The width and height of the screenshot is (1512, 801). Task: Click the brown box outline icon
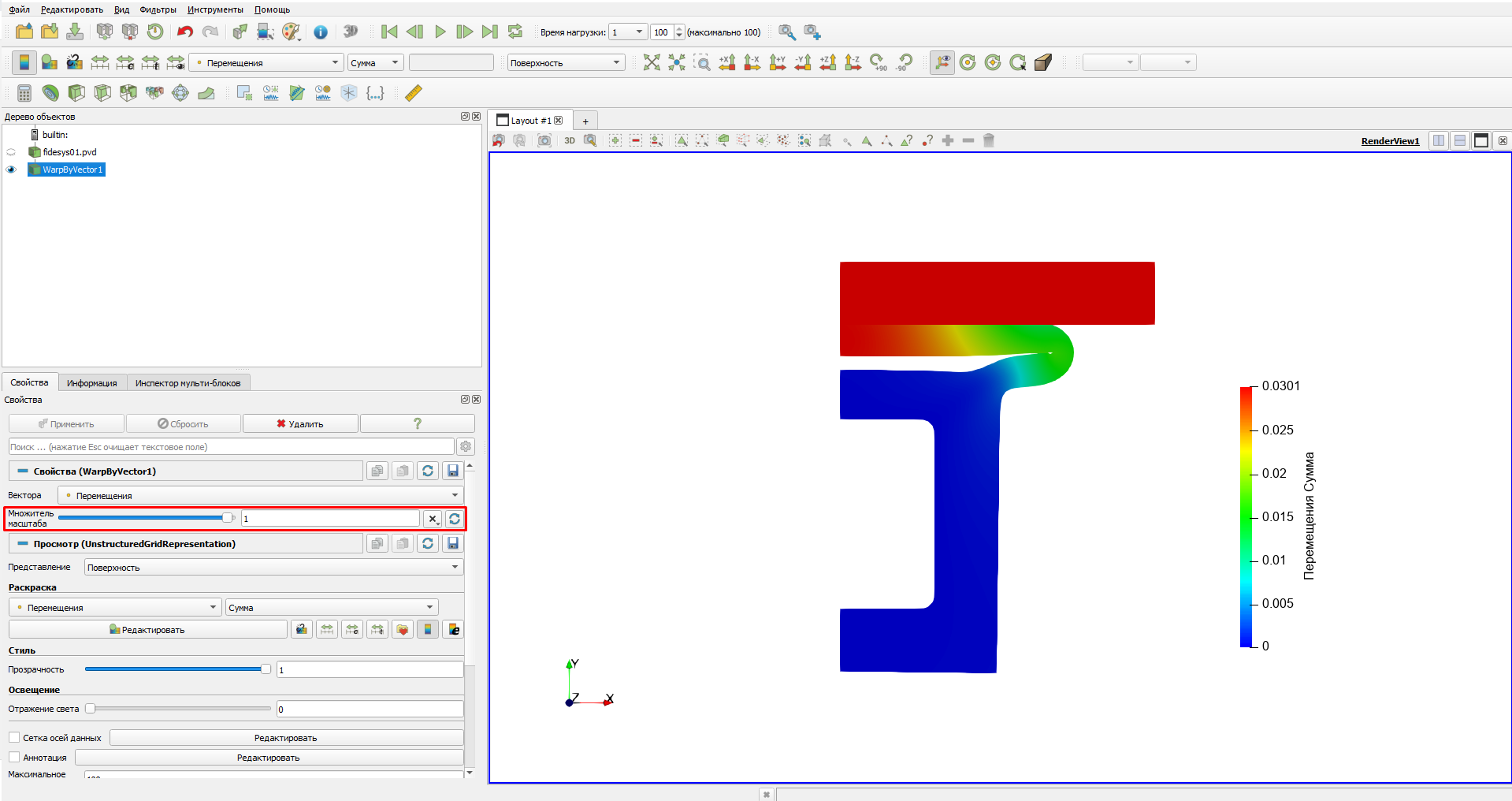coord(1043,62)
